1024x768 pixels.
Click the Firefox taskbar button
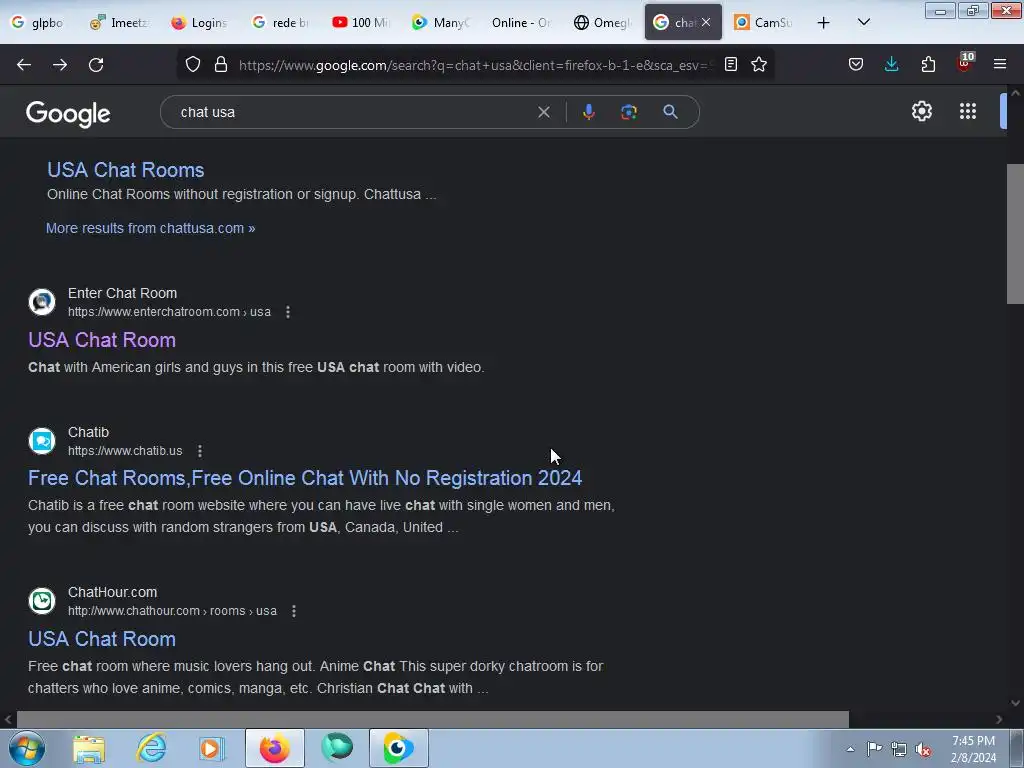coord(275,748)
